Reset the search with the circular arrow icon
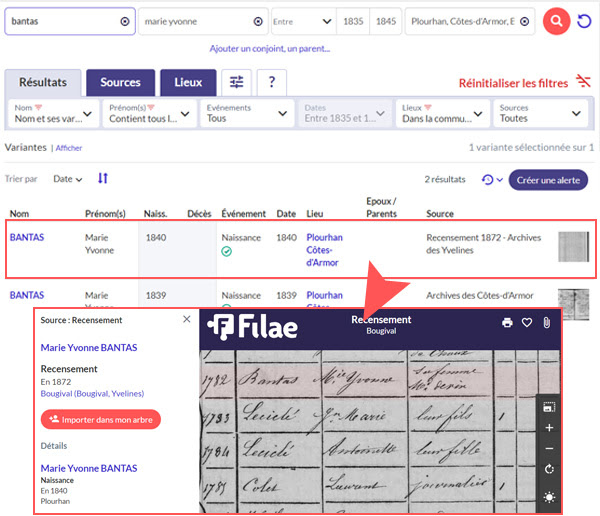 tap(585, 21)
